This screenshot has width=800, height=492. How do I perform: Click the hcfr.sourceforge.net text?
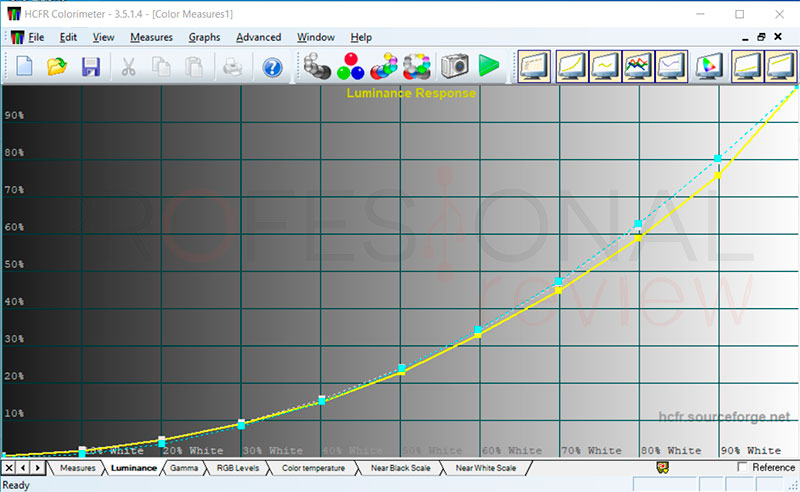[724, 417]
